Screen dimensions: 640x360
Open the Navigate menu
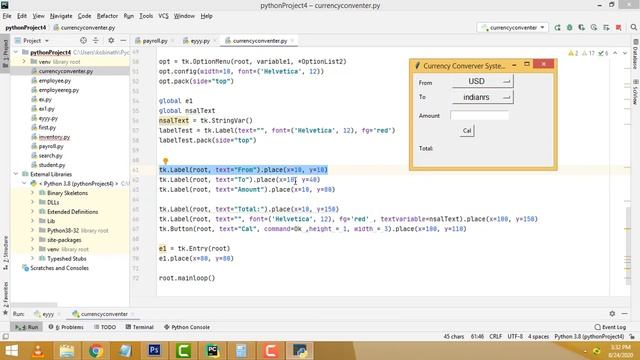pos(61,16)
